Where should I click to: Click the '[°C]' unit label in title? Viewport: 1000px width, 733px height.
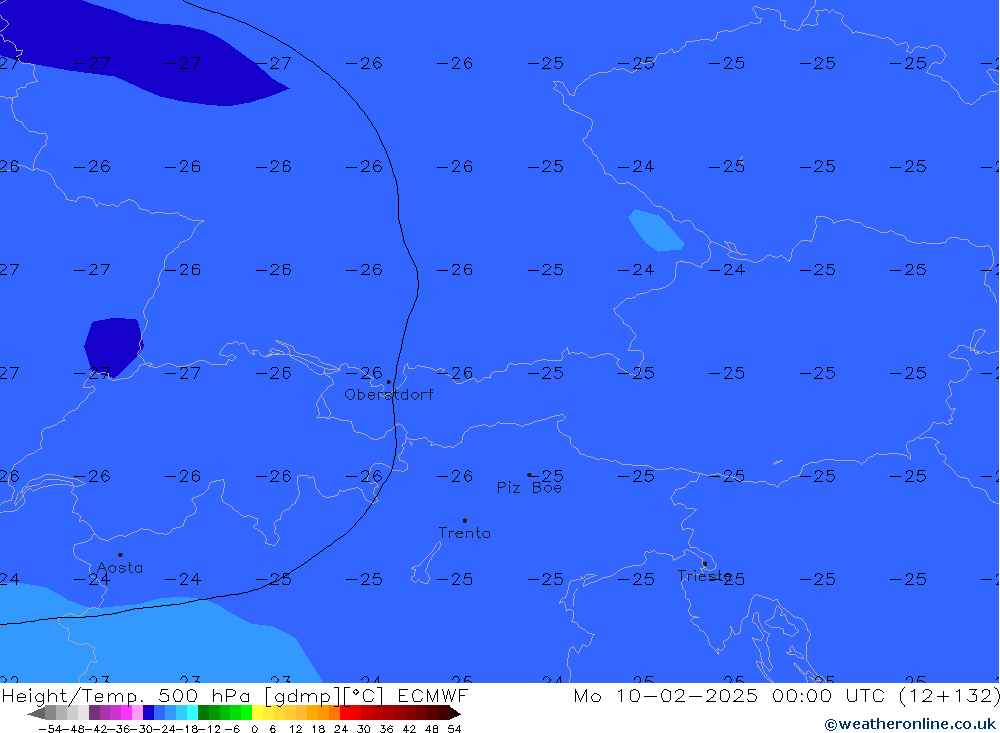[361, 696]
